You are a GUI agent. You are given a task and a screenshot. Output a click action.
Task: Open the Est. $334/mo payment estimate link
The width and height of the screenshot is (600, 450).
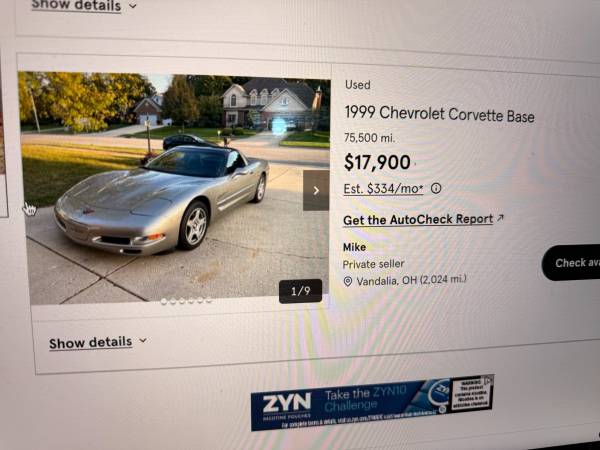383,189
